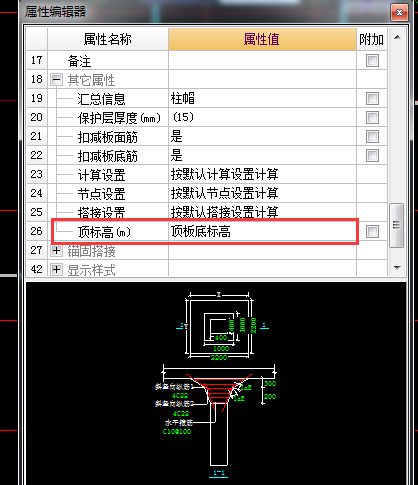Select the 节点设置 property name
The image size is (418, 485).
[101, 194]
